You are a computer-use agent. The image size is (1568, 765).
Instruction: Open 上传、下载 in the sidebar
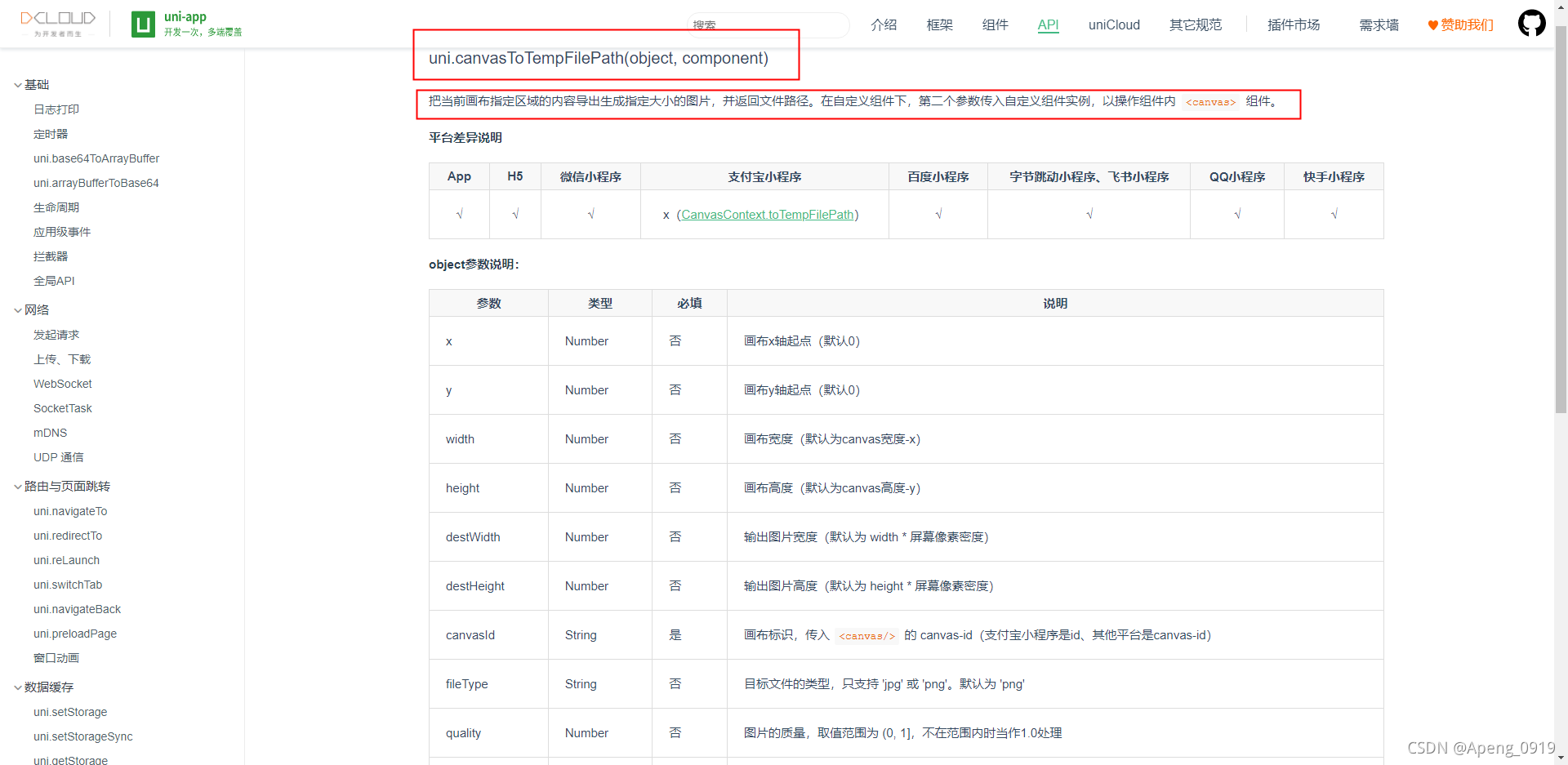62,359
